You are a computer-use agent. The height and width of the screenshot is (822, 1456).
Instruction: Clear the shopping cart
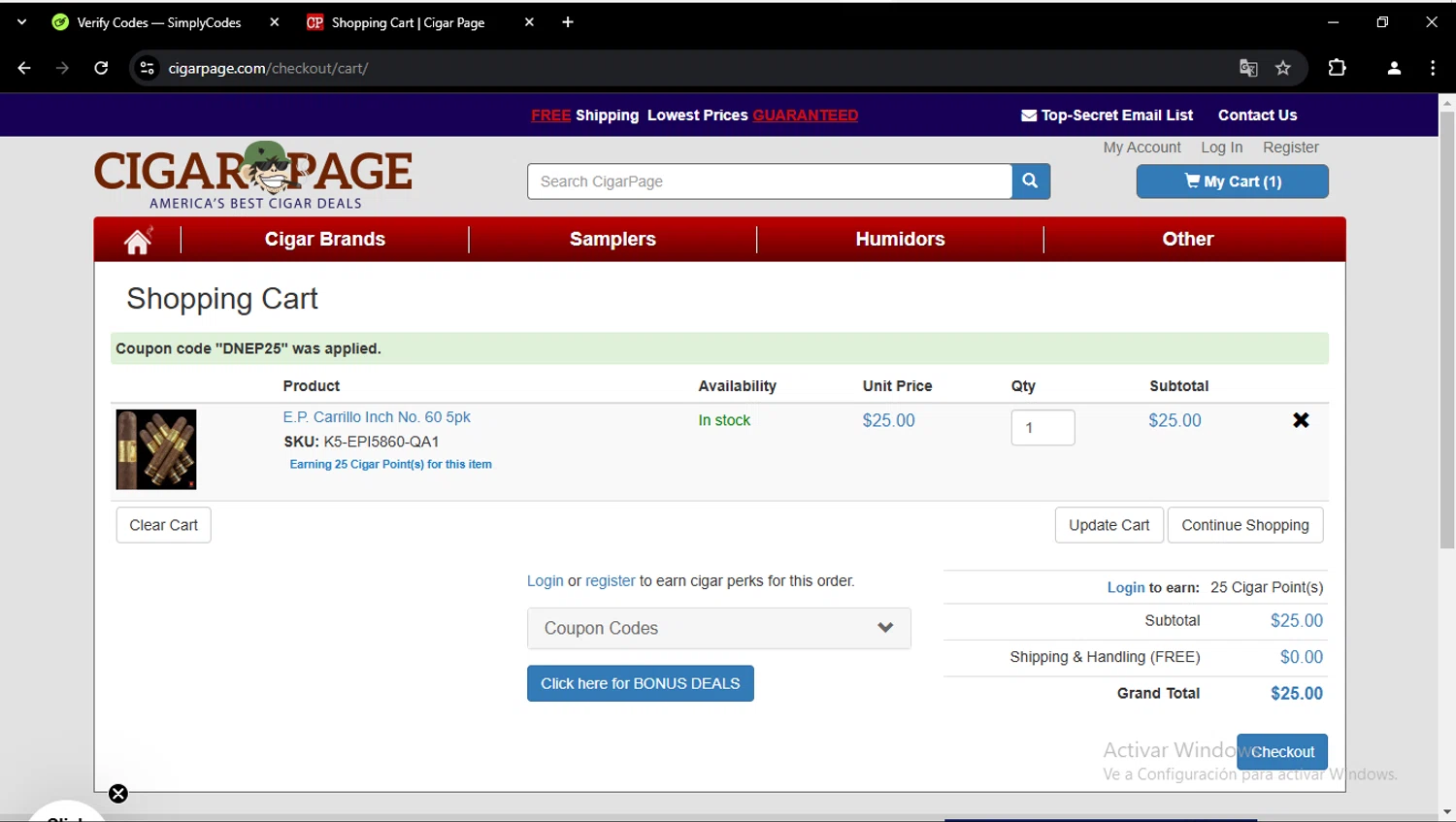coord(163,525)
